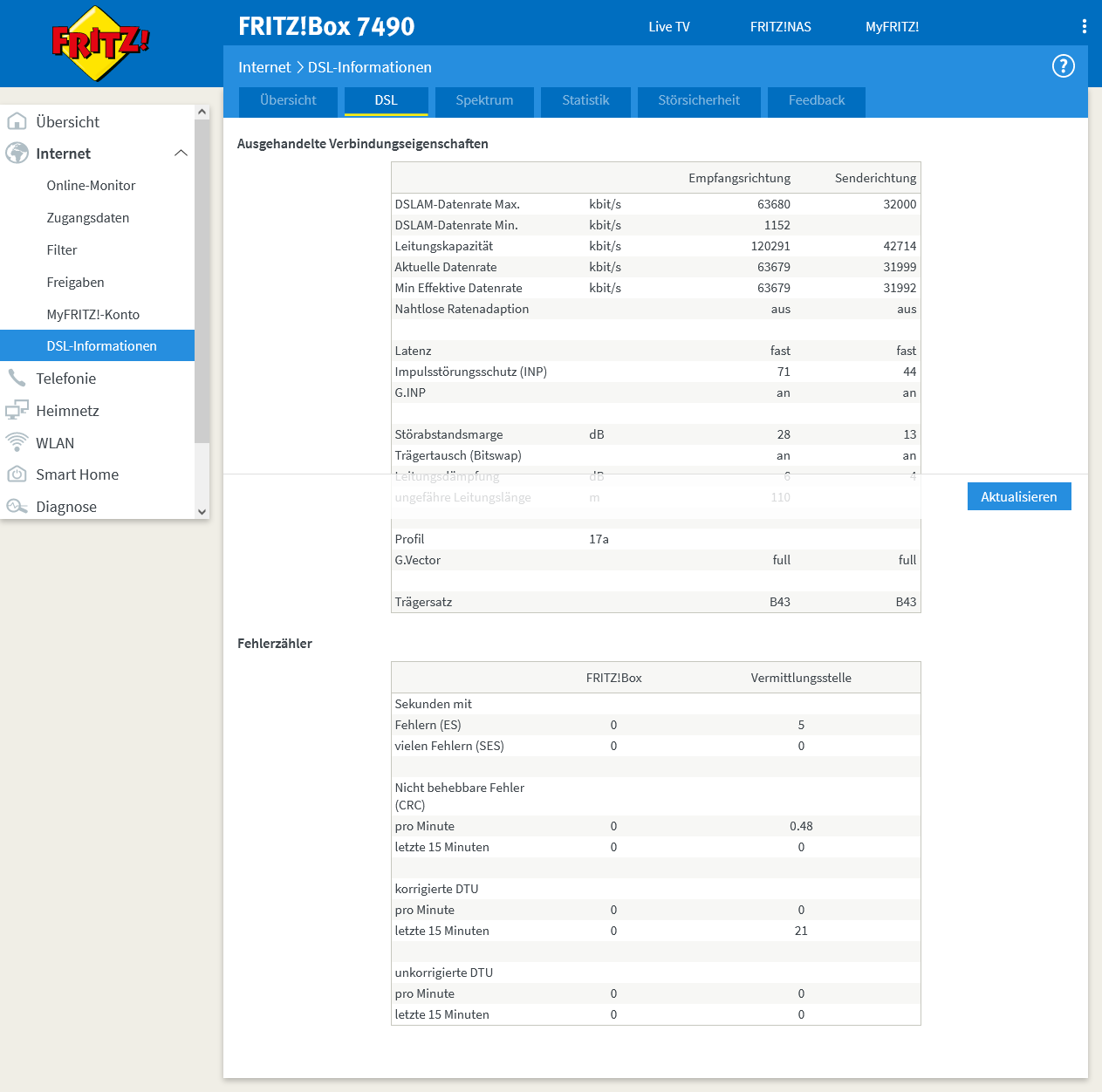Click the Aktualisieren button

(x=1018, y=496)
